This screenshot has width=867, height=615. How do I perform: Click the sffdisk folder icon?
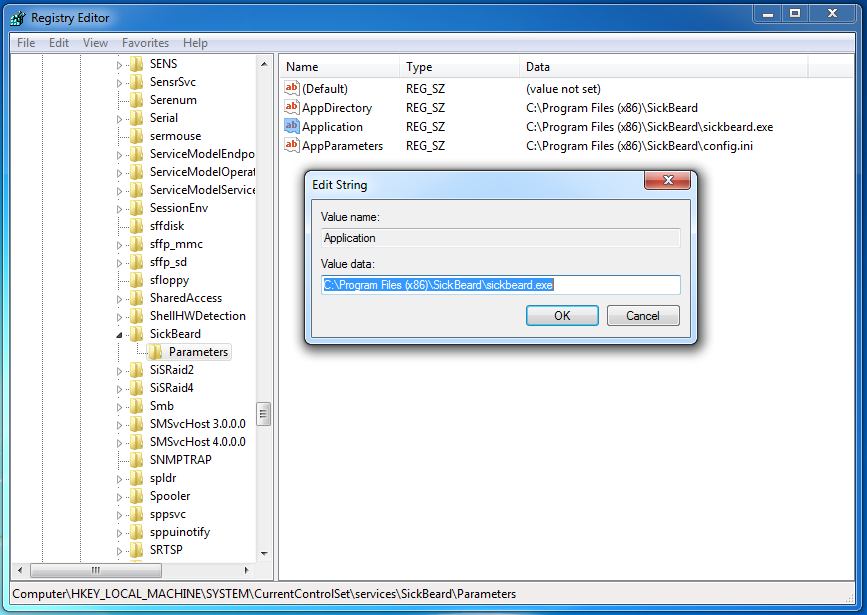click(x=137, y=226)
